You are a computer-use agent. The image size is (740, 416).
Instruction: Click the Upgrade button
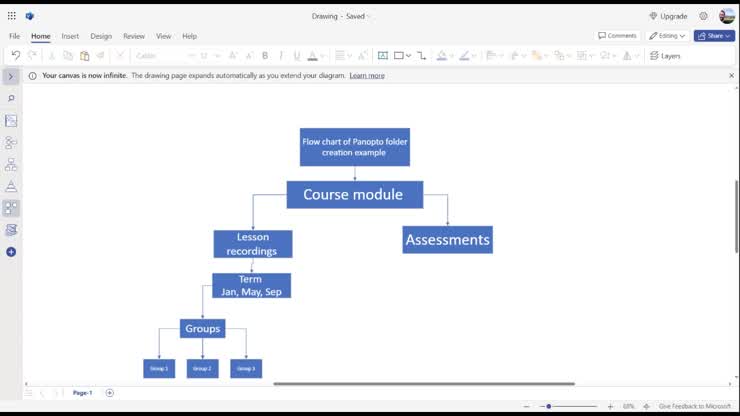[x=668, y=16]
